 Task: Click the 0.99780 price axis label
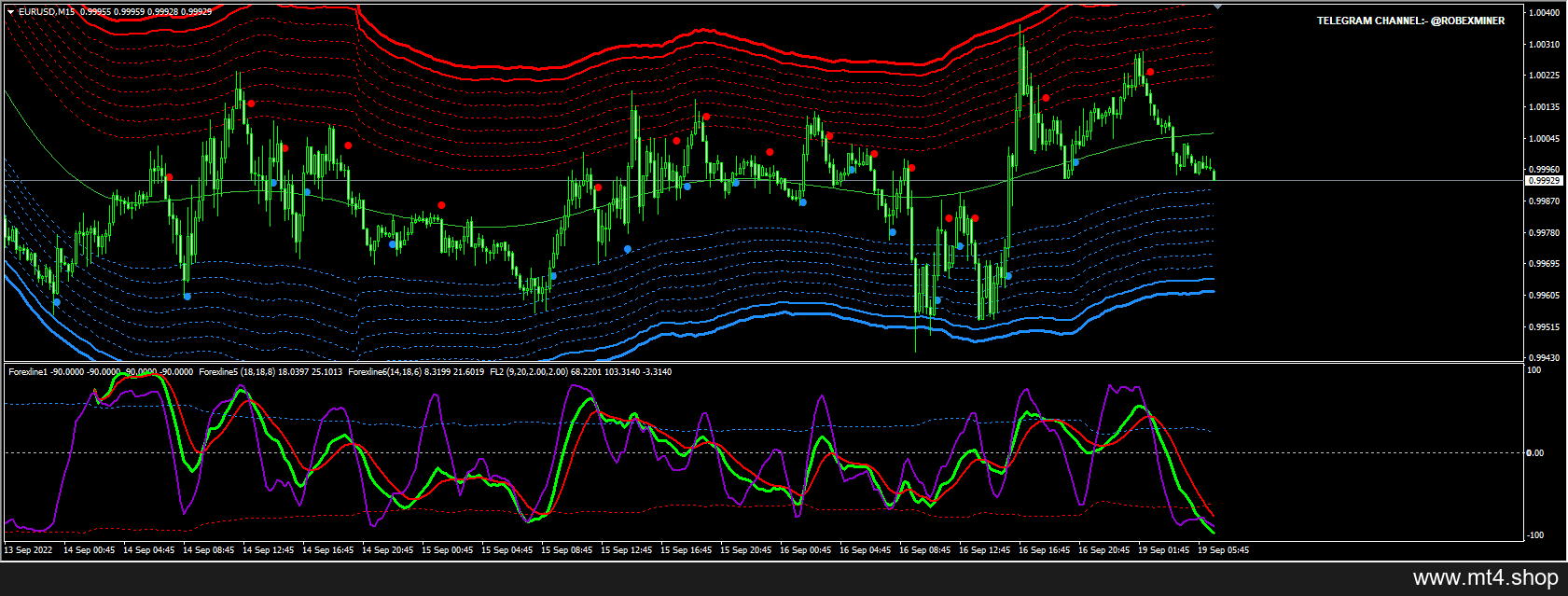pyautogui.click(x=1545, y=233)
